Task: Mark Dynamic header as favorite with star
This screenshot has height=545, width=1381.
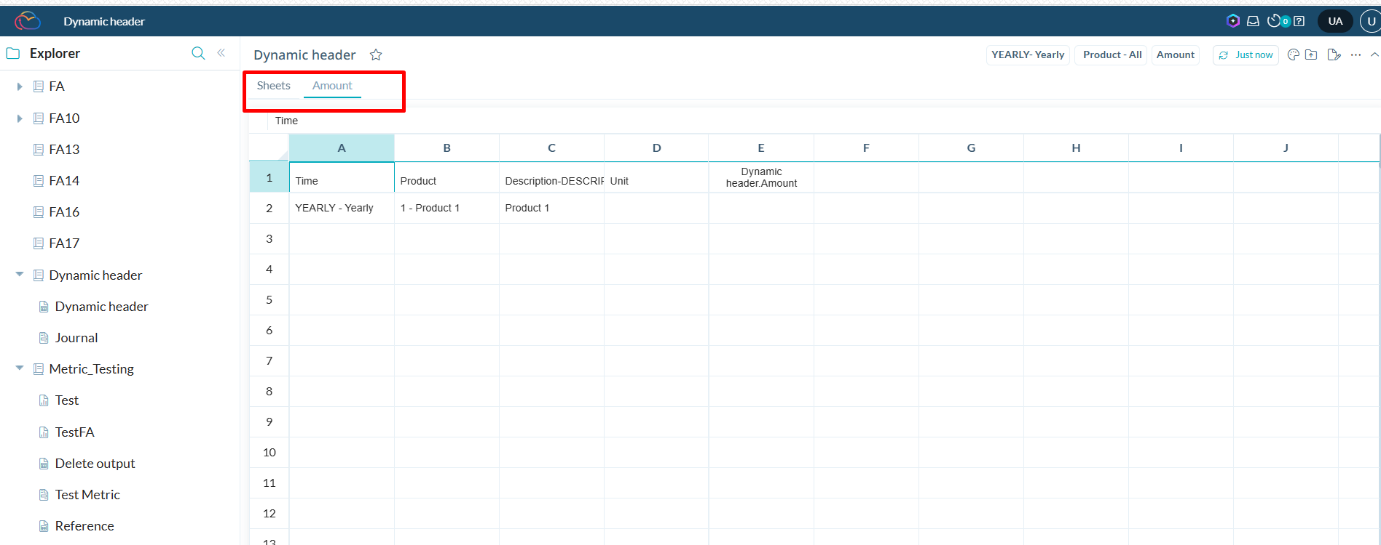Action: coord(376,55)
